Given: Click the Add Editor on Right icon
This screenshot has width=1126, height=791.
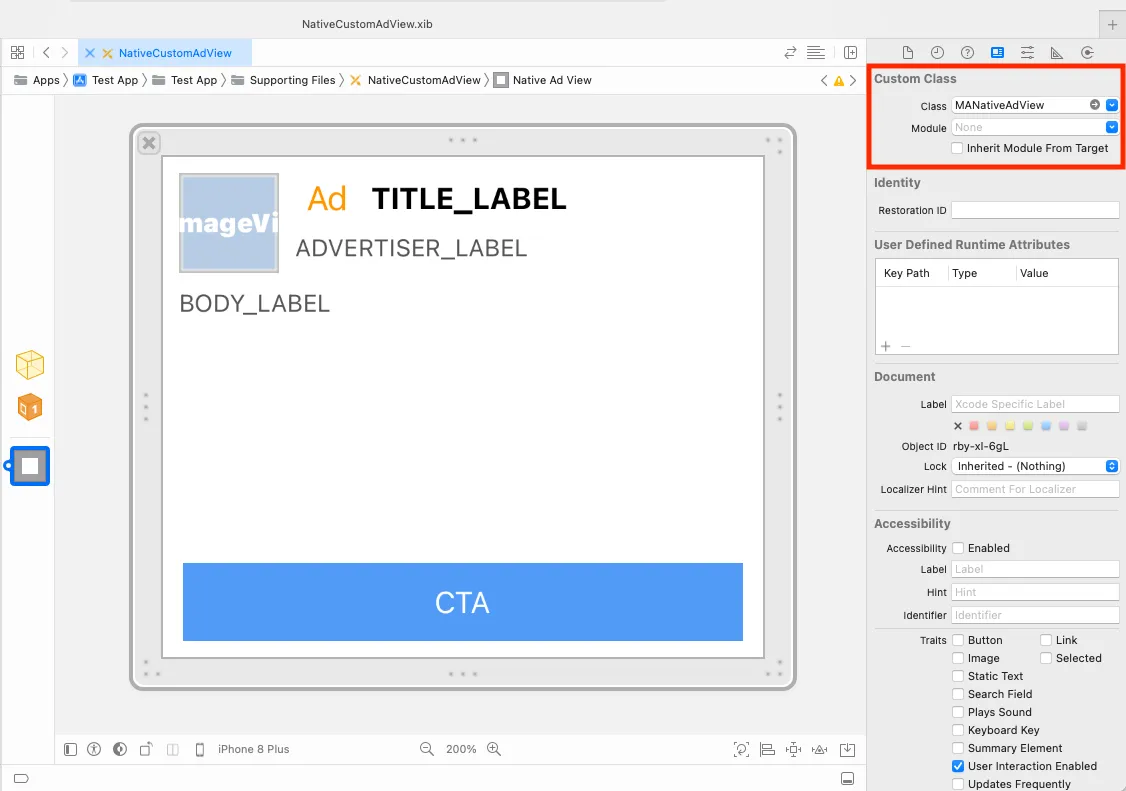Looking at the screenshot, I should pyautogui.click(x=850, y=53).
